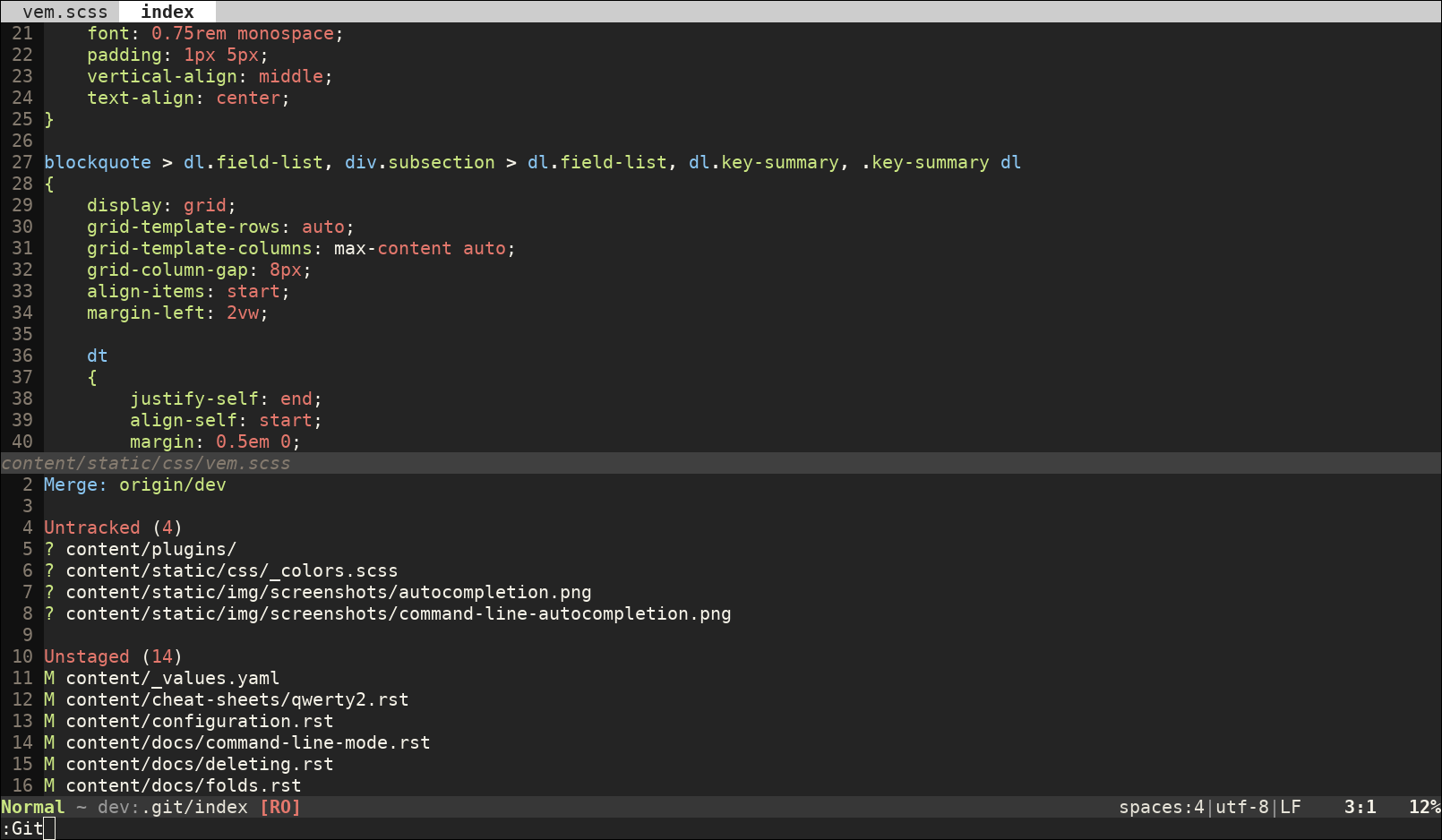The height and width of the screenshot is (840, 1442).
Task: Open autocompletion.png untracked file entry
Action: [328, 592]
